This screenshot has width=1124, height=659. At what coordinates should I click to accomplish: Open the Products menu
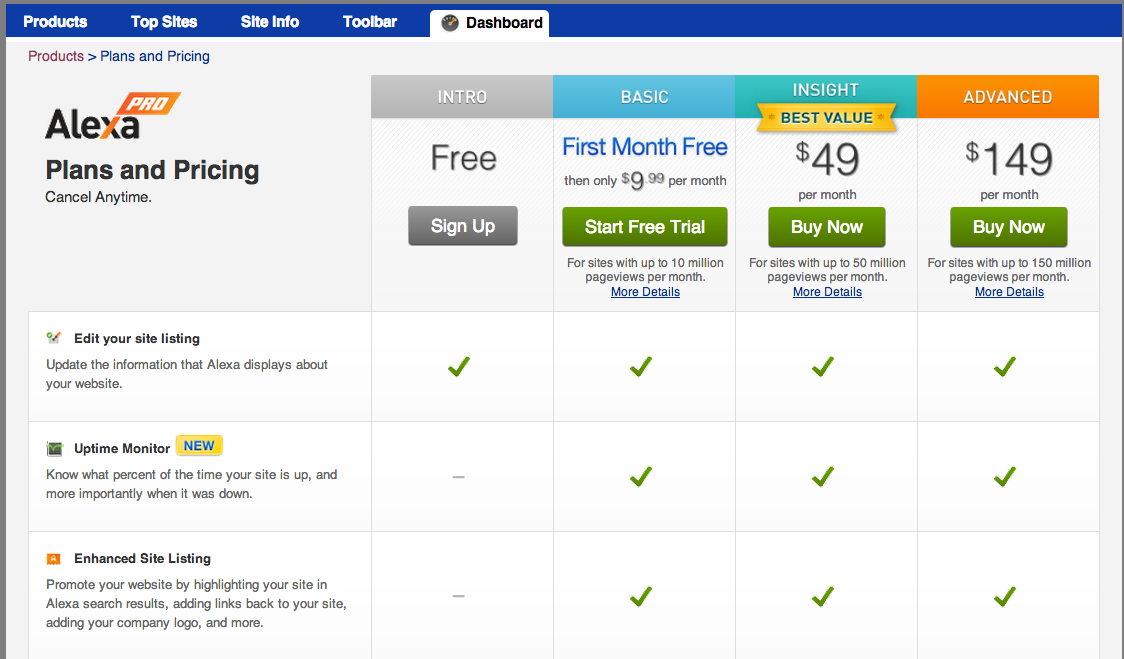[55, 22]
